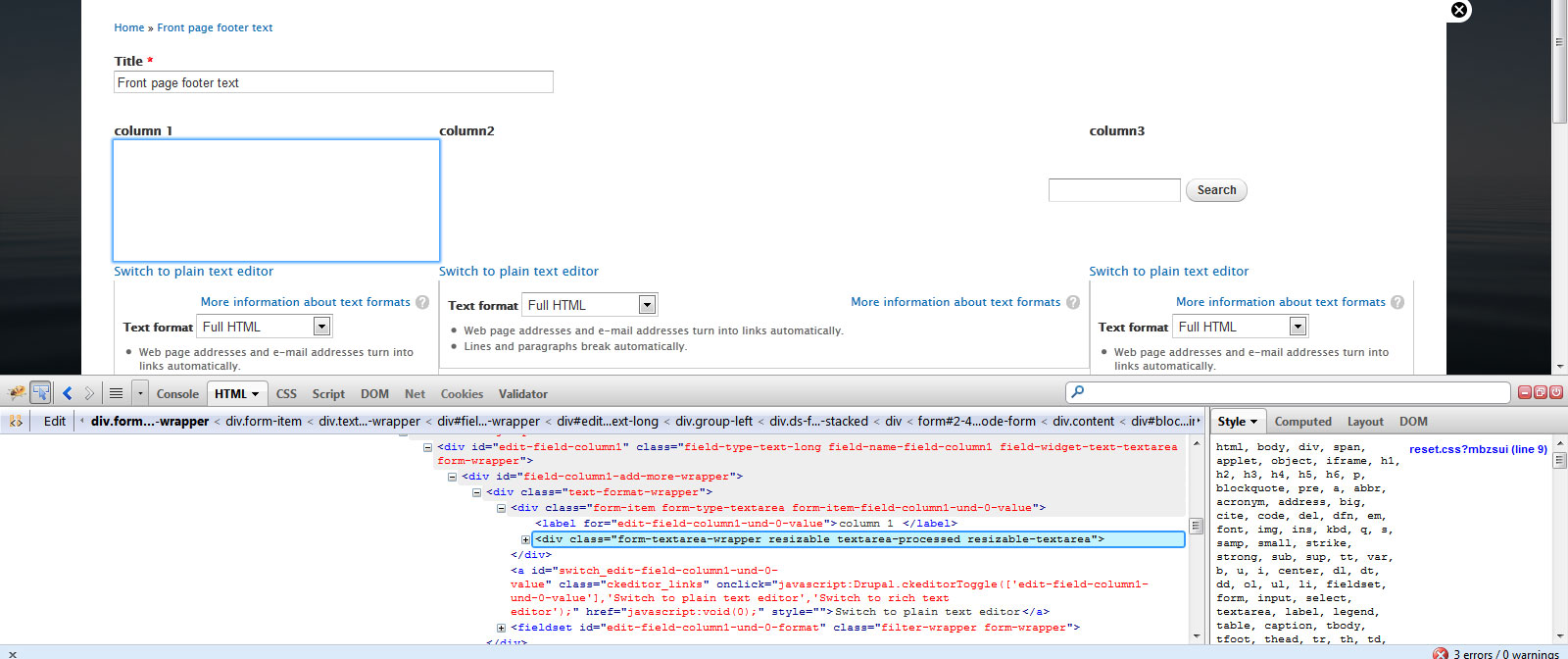1568x659 pixels.
Task: Open the side panel DOM tab
Action: 1413,421
